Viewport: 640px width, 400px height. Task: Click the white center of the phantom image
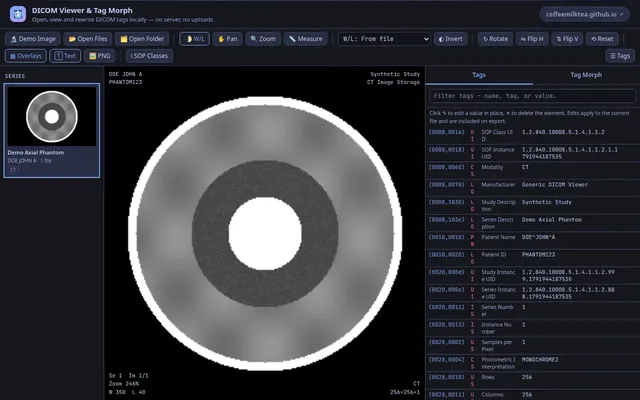point(265,233)
